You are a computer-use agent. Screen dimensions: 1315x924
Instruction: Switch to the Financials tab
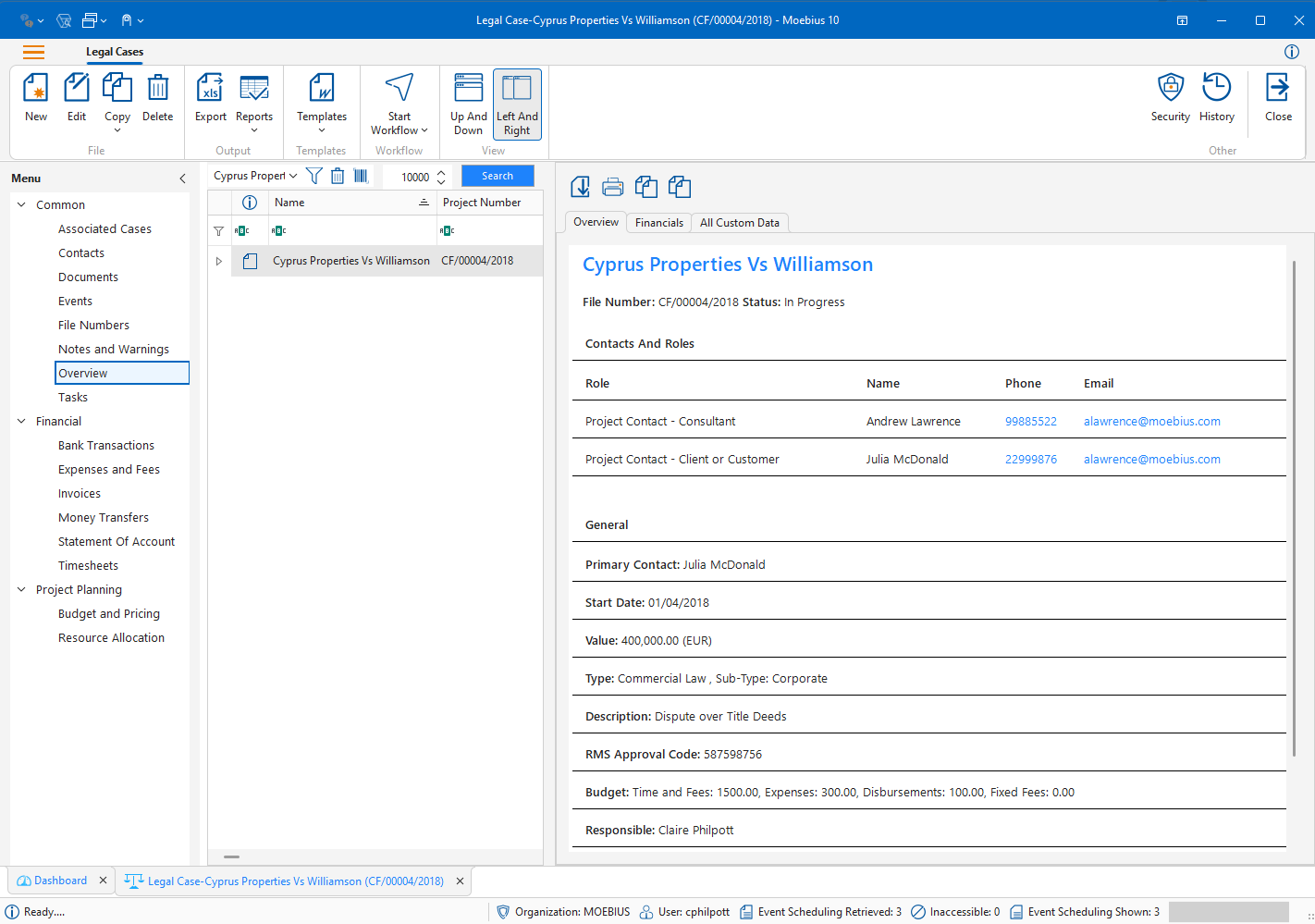pyautogui.click(x=658, y=222)
